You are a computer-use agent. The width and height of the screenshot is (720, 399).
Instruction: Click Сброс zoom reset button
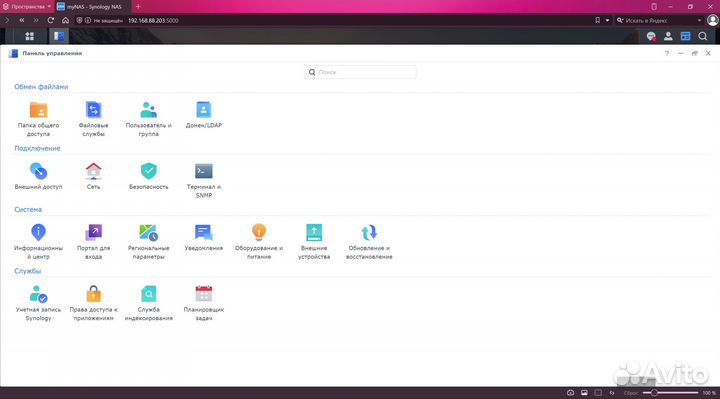tap(631, 393)
